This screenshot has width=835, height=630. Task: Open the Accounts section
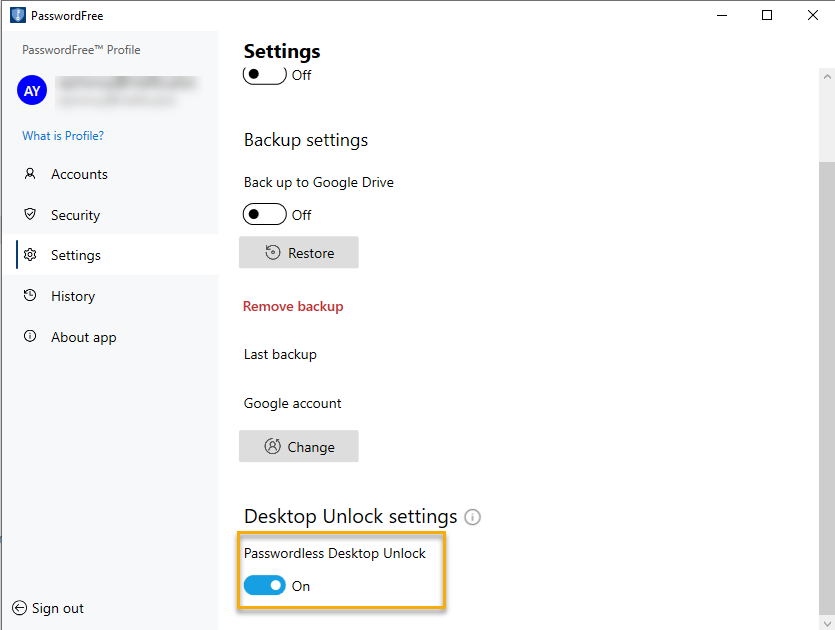[x=79, y=174]
